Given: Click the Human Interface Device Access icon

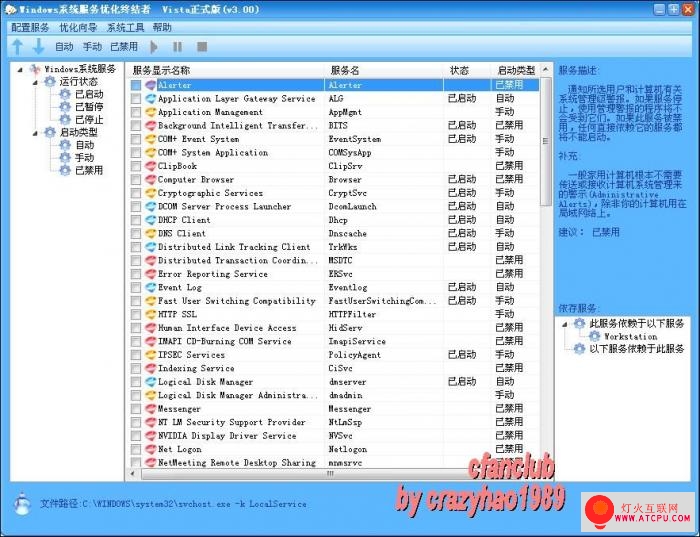Looking at the screenshot, I should [x=150, y=328].
